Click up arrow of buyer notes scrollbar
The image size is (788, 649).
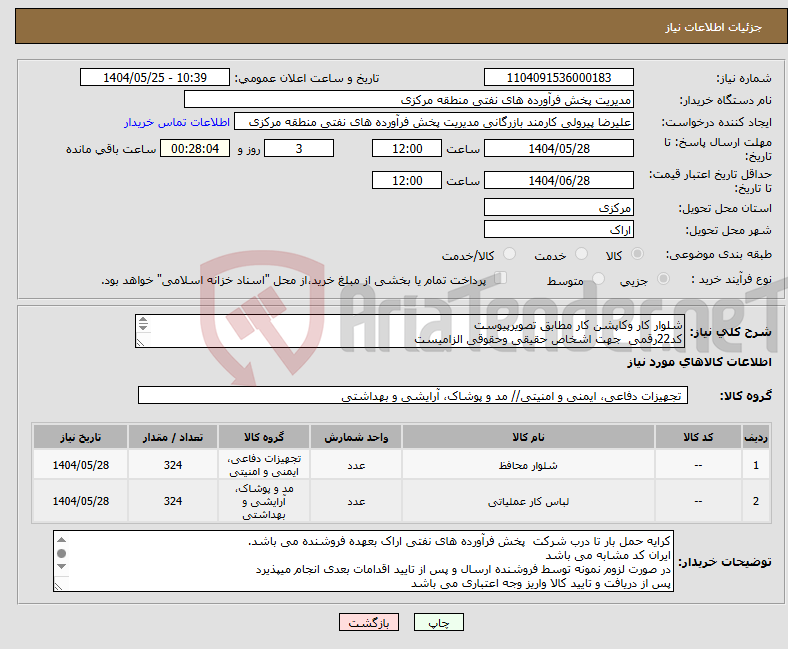click(61, 540)
